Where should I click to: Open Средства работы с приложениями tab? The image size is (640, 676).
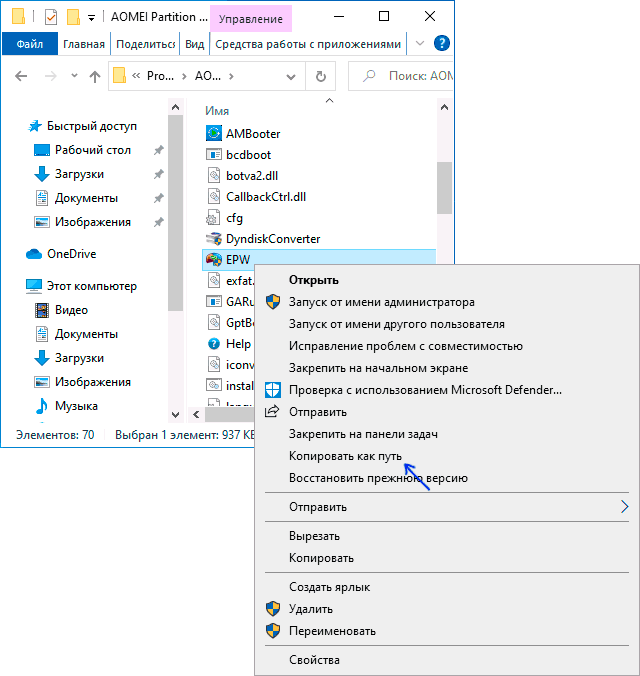(x=308, y=44)
